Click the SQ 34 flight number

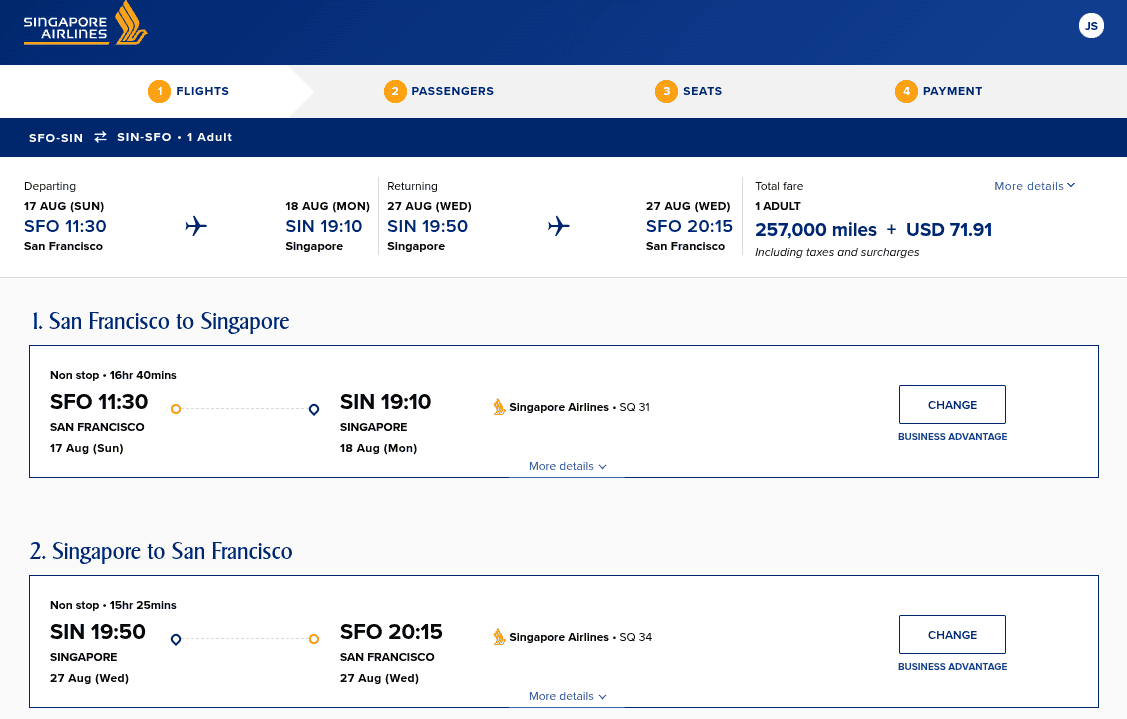point(635,637)
